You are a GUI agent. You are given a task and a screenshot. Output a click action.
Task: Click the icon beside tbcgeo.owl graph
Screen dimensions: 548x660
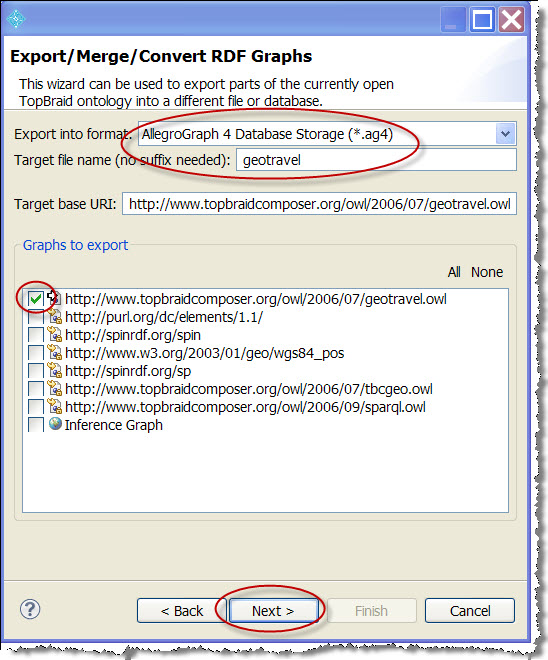[55, 389]
